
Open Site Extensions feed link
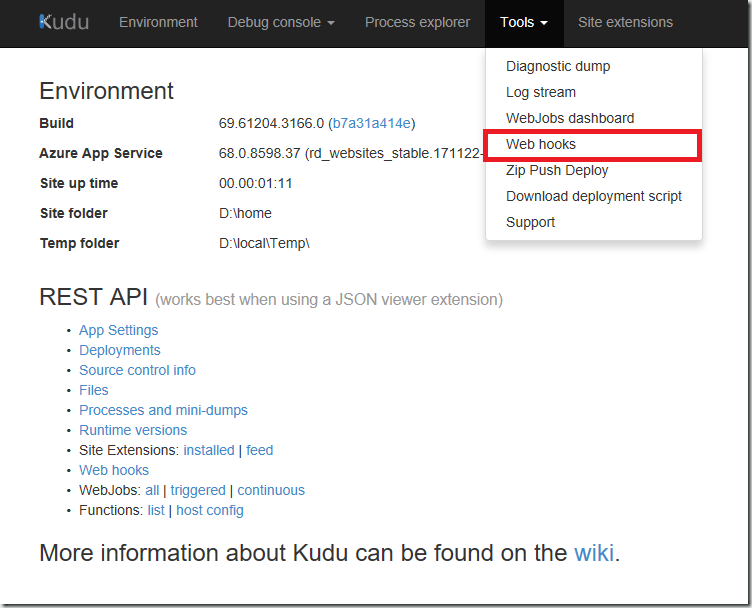(259, 450)
